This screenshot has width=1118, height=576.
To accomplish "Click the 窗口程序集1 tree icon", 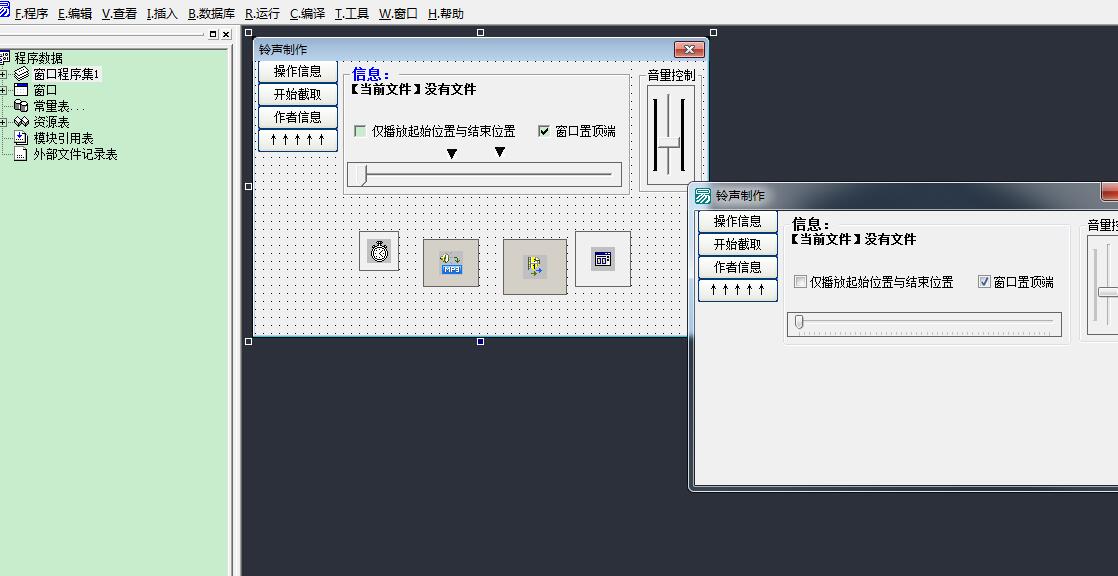I will [x=21, y=74].
